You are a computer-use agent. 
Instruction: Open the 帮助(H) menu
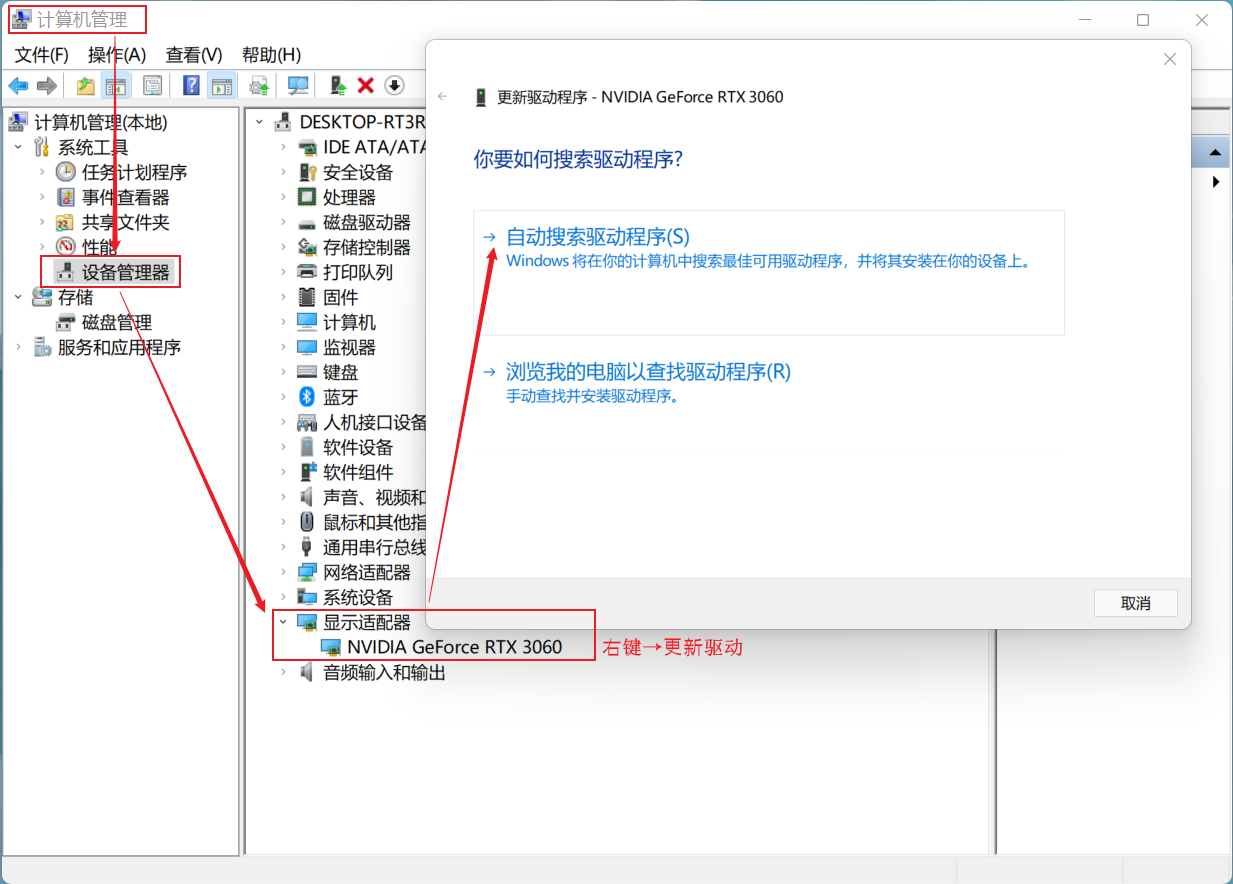coord(272,54)
